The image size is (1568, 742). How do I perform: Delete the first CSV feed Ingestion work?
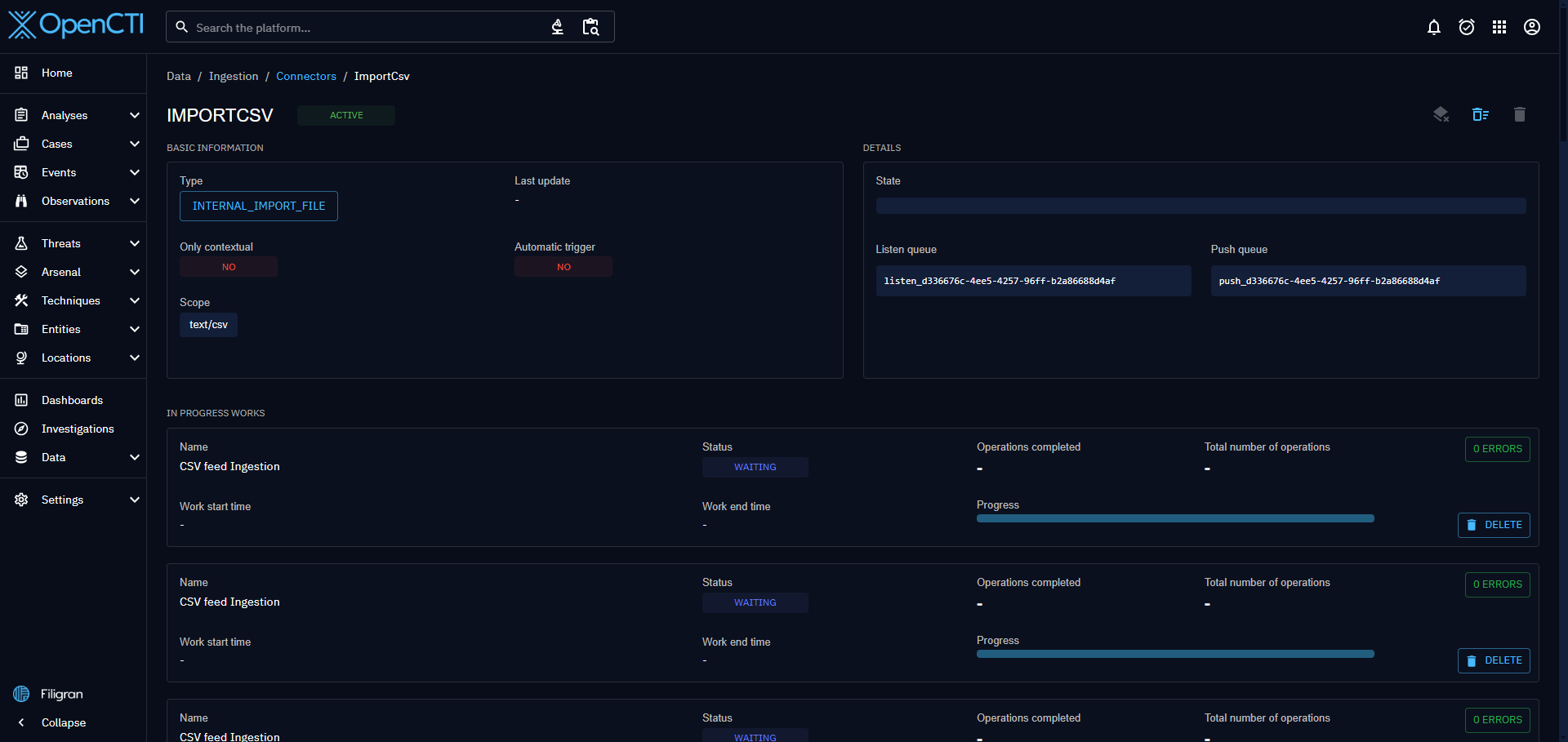click(1493, 525)
